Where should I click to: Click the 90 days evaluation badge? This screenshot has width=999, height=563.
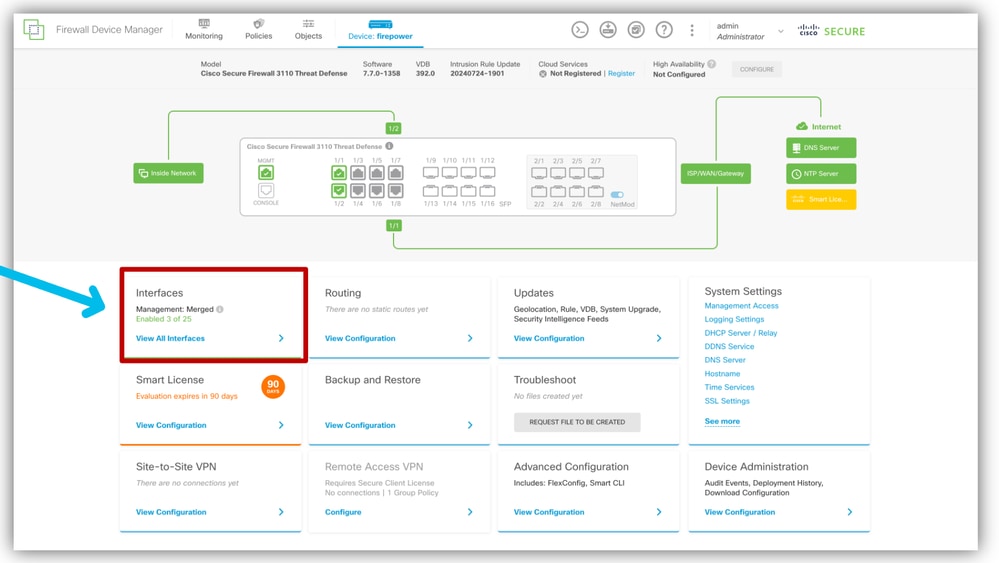coord(273,386)
